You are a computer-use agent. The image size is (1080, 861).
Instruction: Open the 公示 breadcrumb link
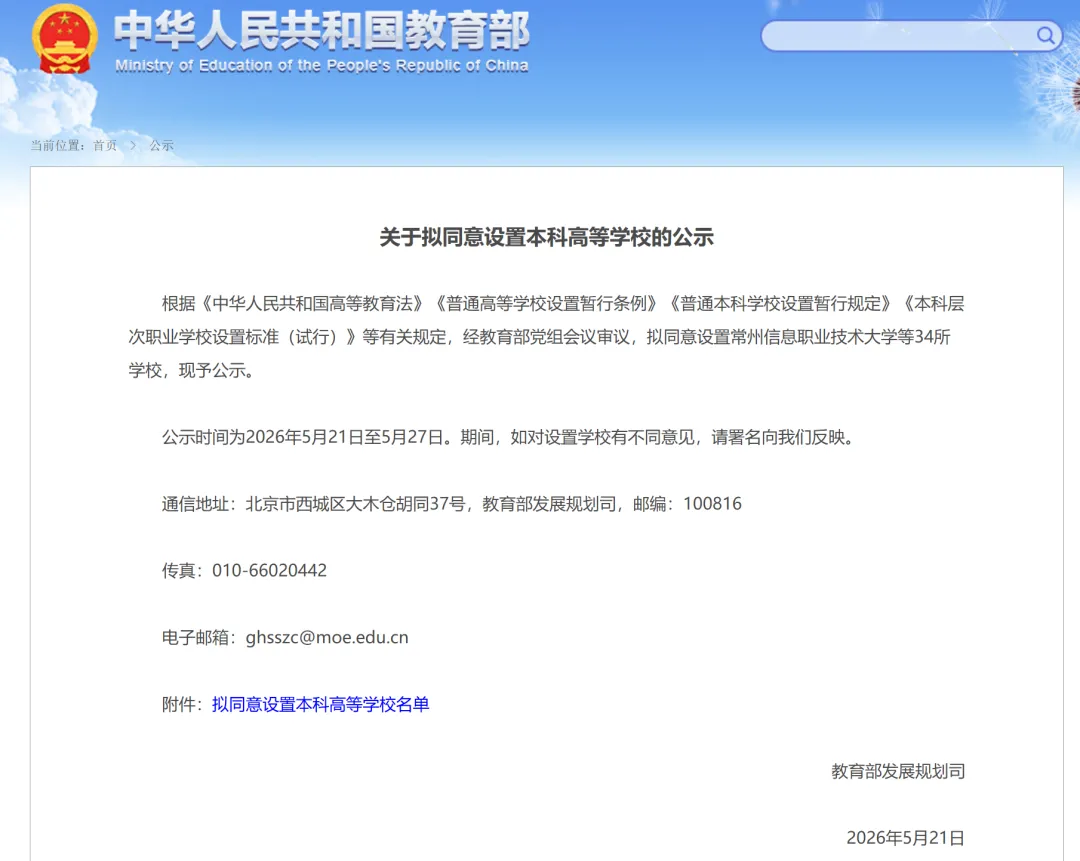click(161, 145)
